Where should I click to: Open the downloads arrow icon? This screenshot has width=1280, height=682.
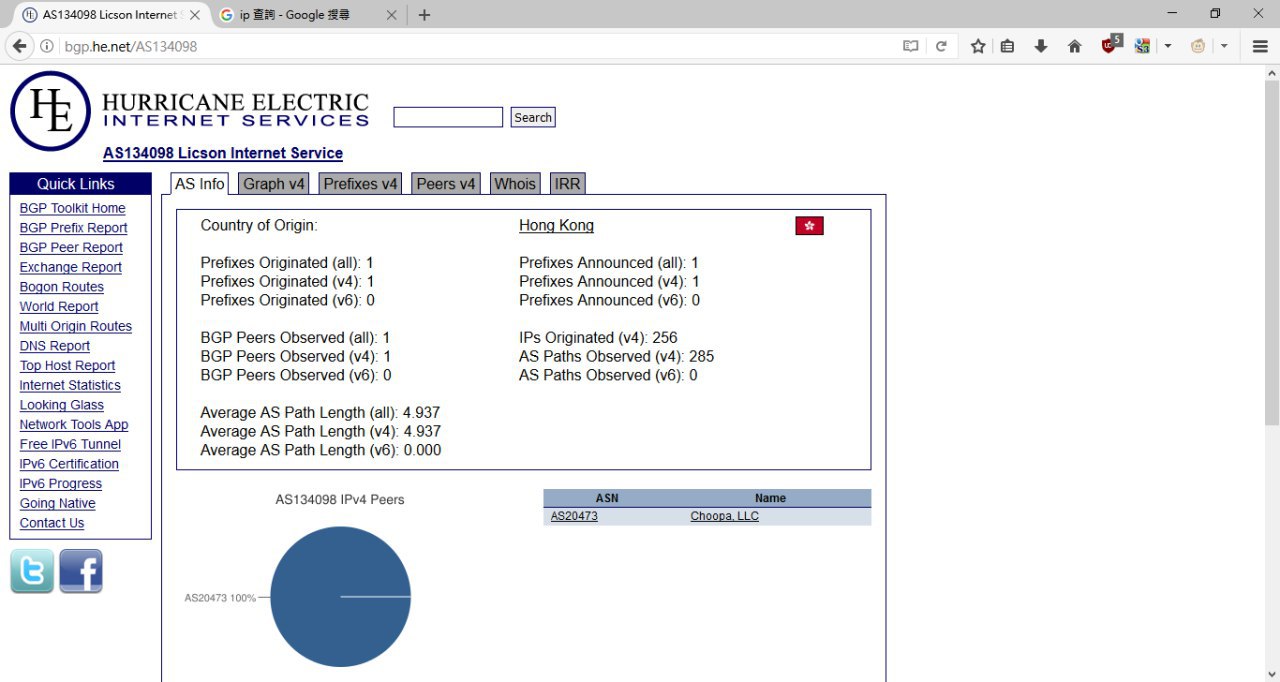[x=1041, y=46]
